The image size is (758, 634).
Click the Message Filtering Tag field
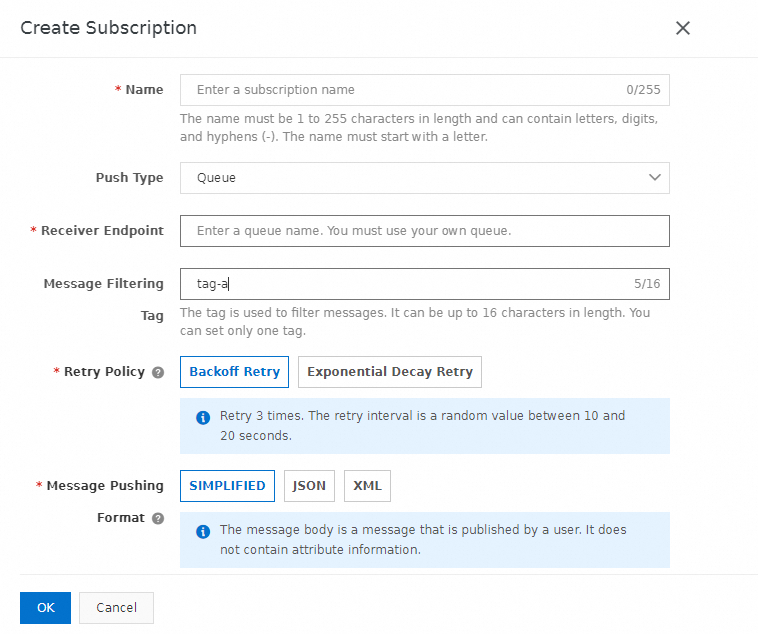point(424,284)
